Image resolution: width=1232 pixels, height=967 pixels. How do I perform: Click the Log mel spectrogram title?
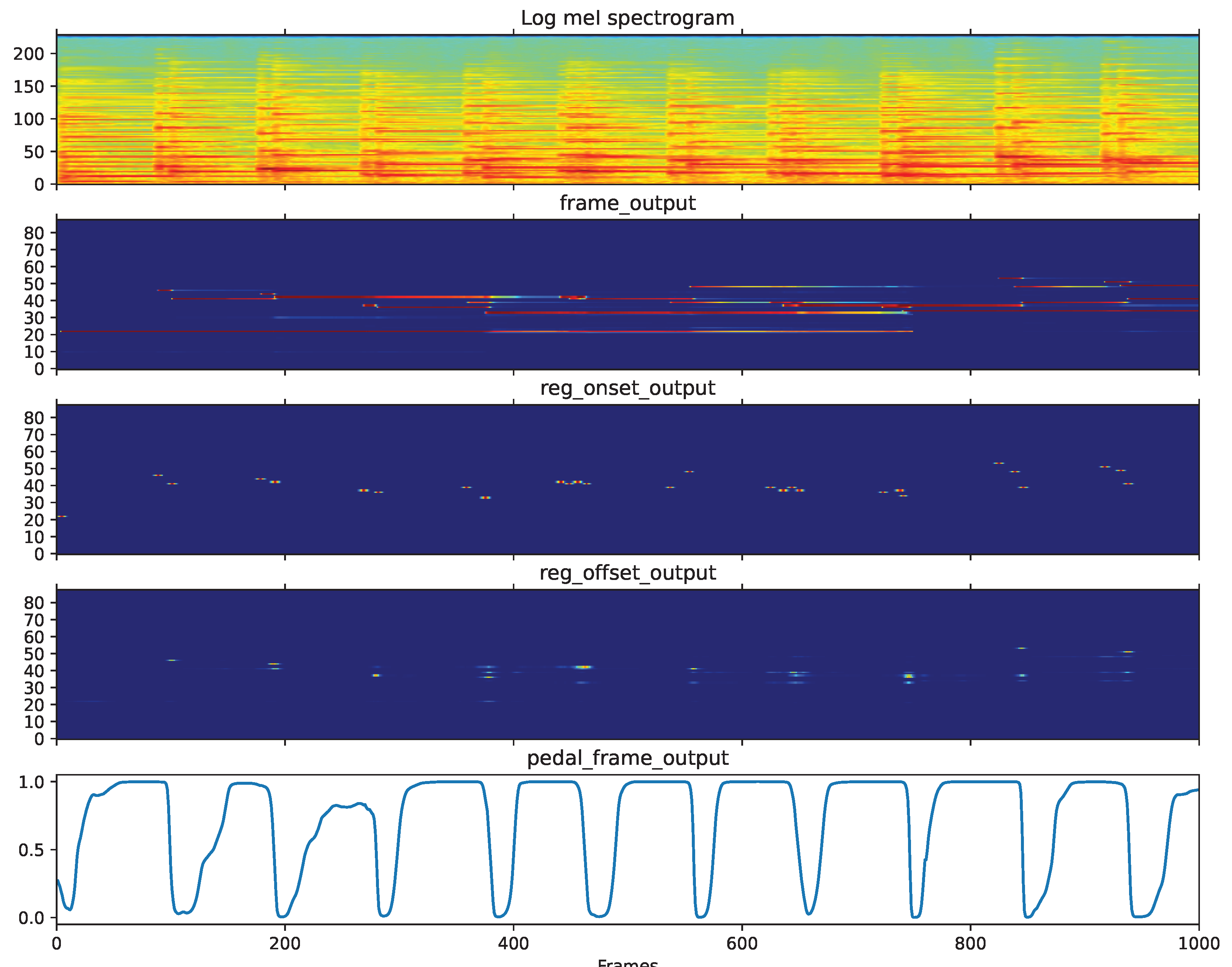627,18
